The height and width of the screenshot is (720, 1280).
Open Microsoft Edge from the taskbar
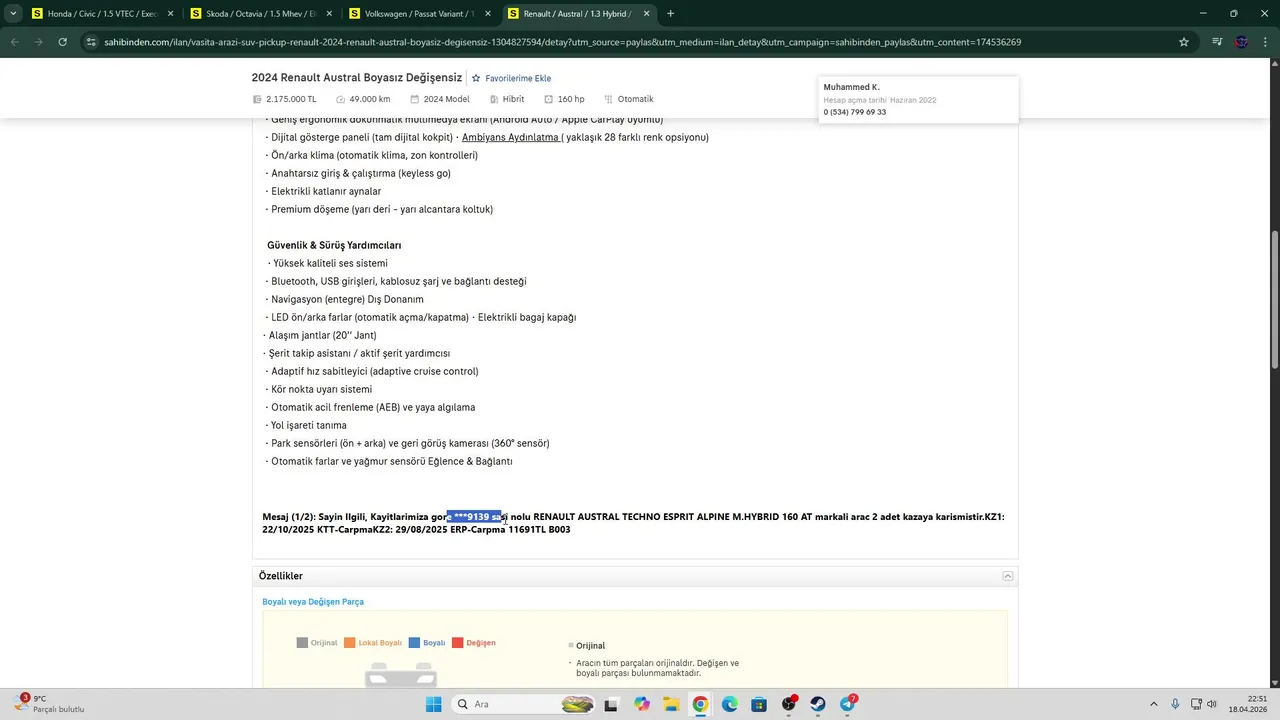[730, 704]
